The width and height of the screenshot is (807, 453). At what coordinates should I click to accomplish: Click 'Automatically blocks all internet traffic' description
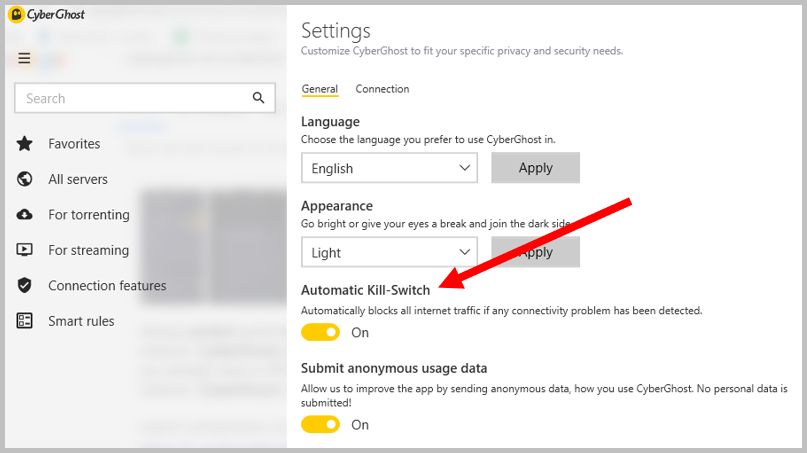pos(501,310)
